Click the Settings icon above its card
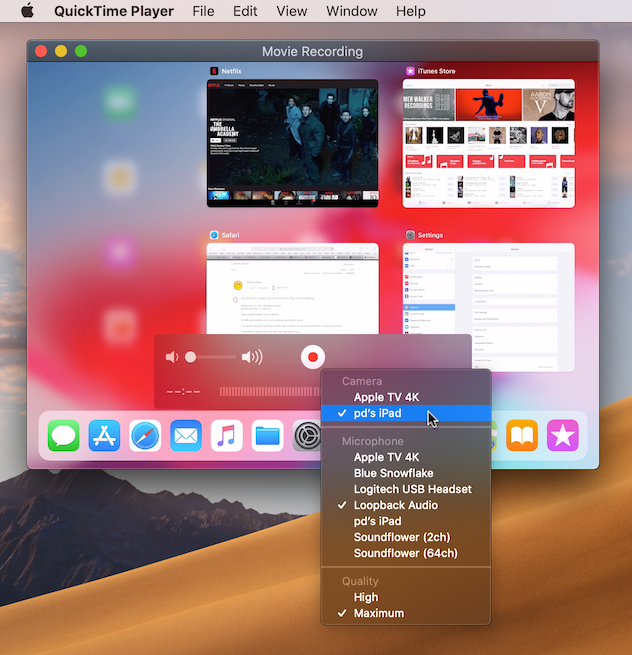This screenshot has height=655, width=632. click(410, 235)
